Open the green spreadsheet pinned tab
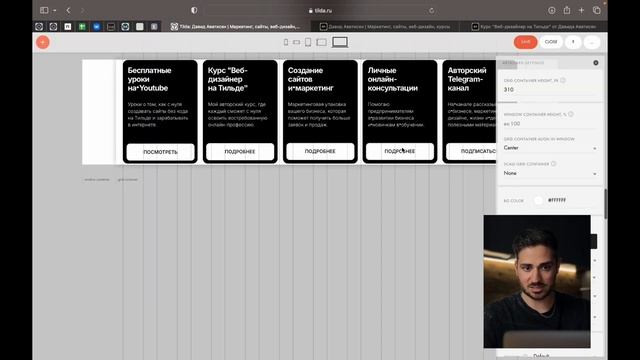Image resolution: width=640 pixels, height=360 pixels. pyautogui.click(x=82, y=27)
